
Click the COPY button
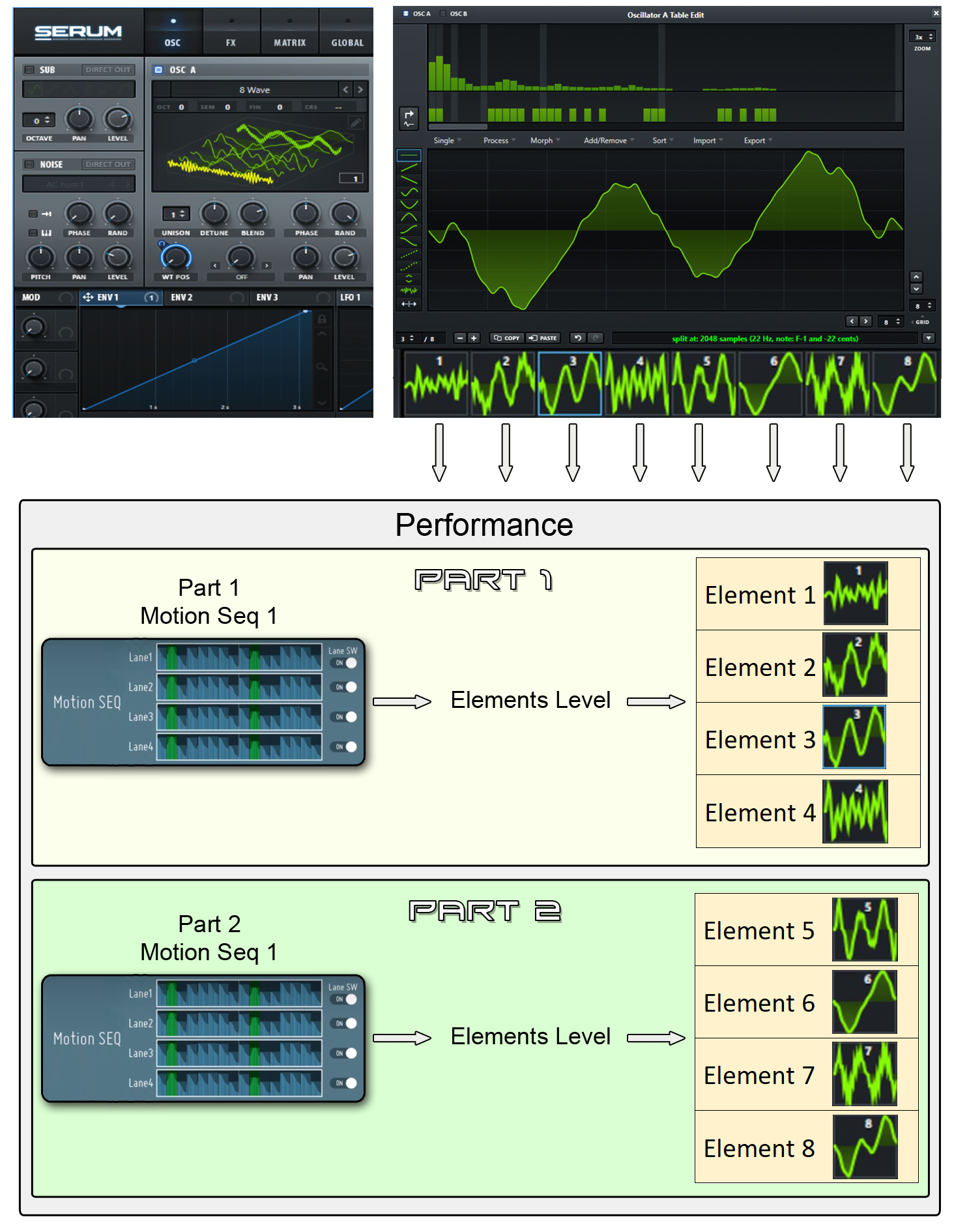coord(506,338)
